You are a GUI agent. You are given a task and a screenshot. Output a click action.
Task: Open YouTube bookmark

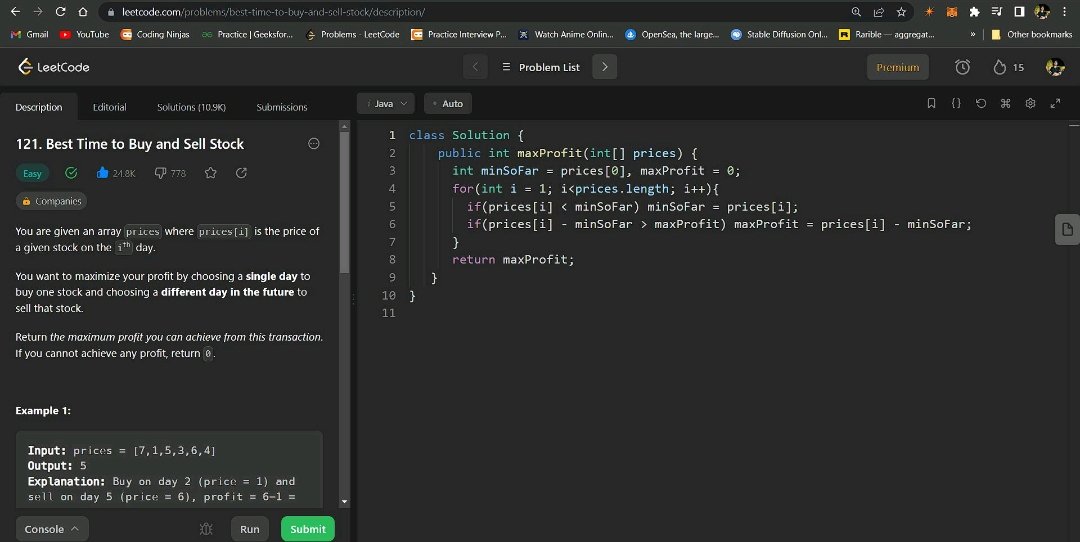[84, 34]
